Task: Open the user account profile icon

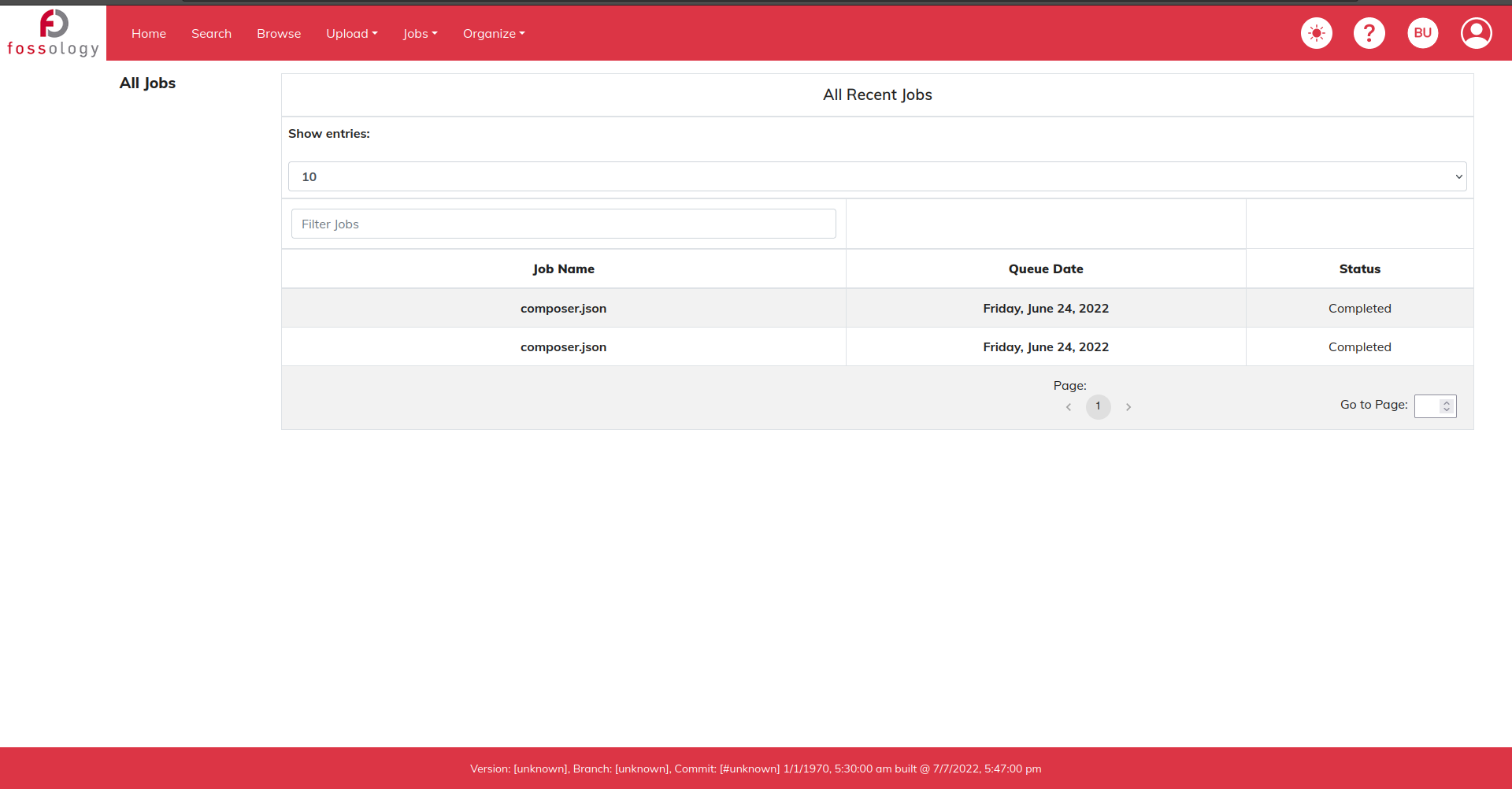Action: (1476, 33)
